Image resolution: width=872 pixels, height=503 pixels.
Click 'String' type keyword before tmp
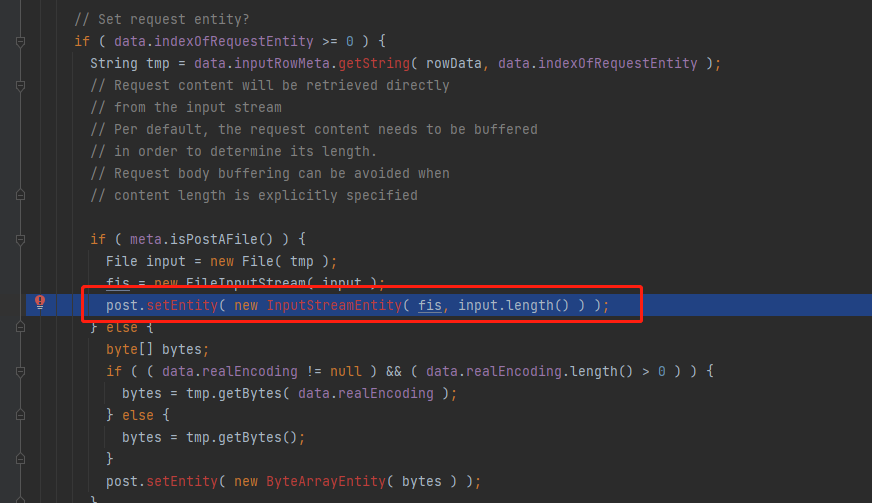coord(114,63)
